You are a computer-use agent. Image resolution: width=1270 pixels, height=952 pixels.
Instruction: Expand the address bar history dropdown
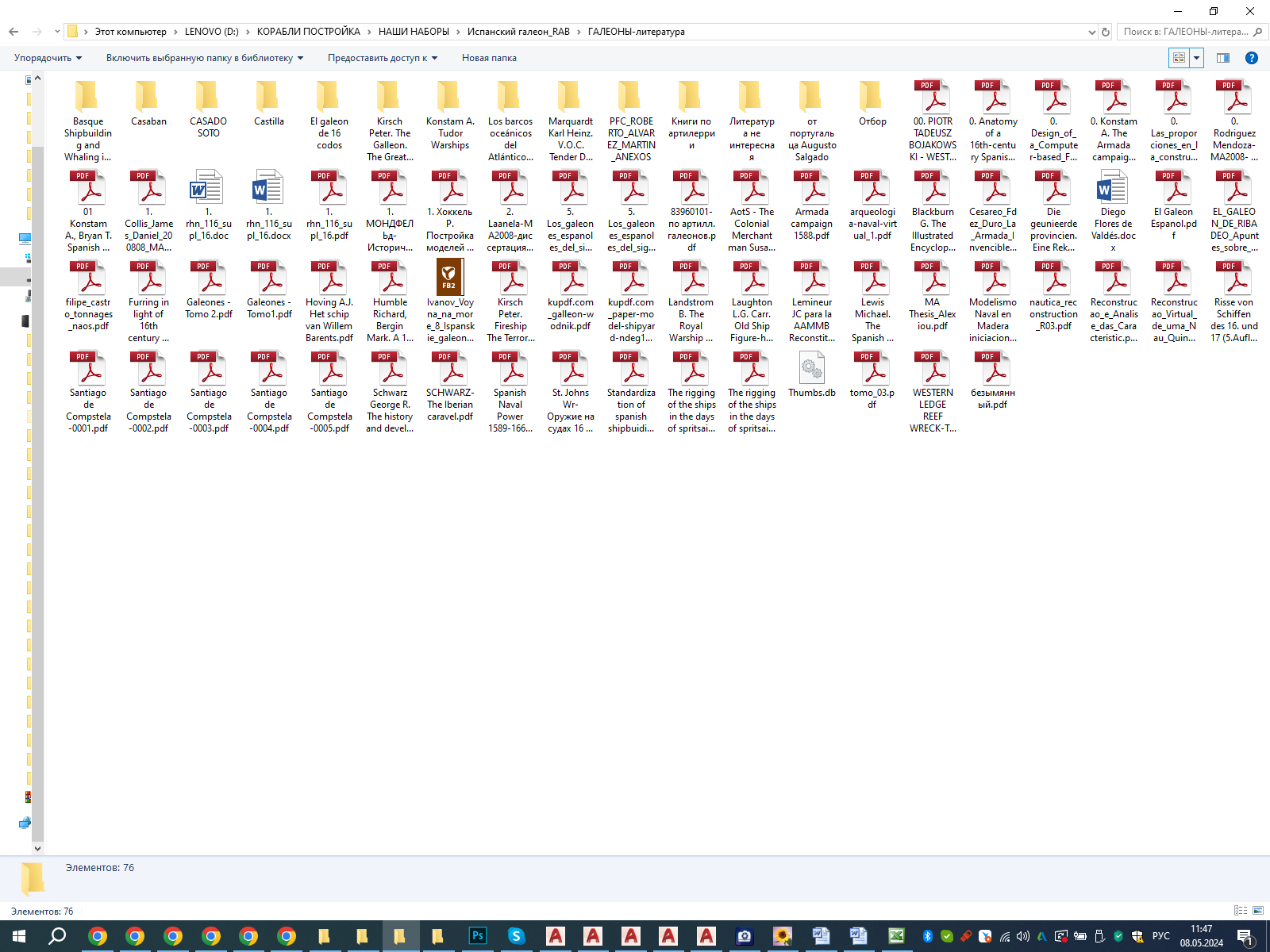click(1091, 32)
